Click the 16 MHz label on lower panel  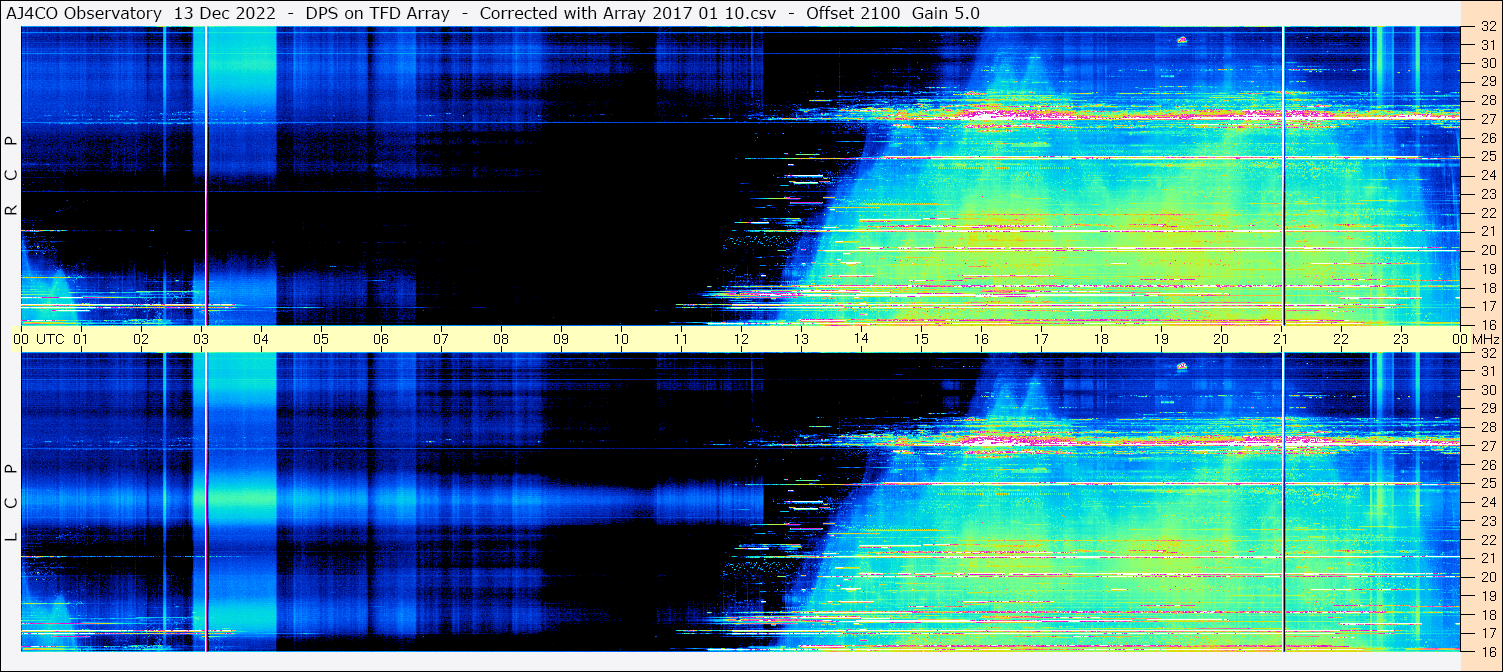(x=1486, y=651)
